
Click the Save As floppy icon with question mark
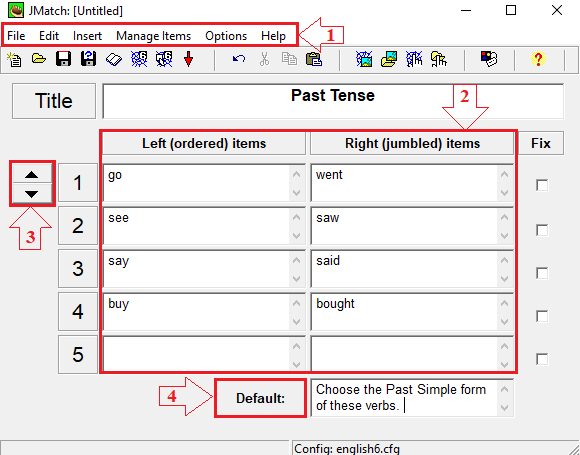pyautogui.click(x=88, y=59)
